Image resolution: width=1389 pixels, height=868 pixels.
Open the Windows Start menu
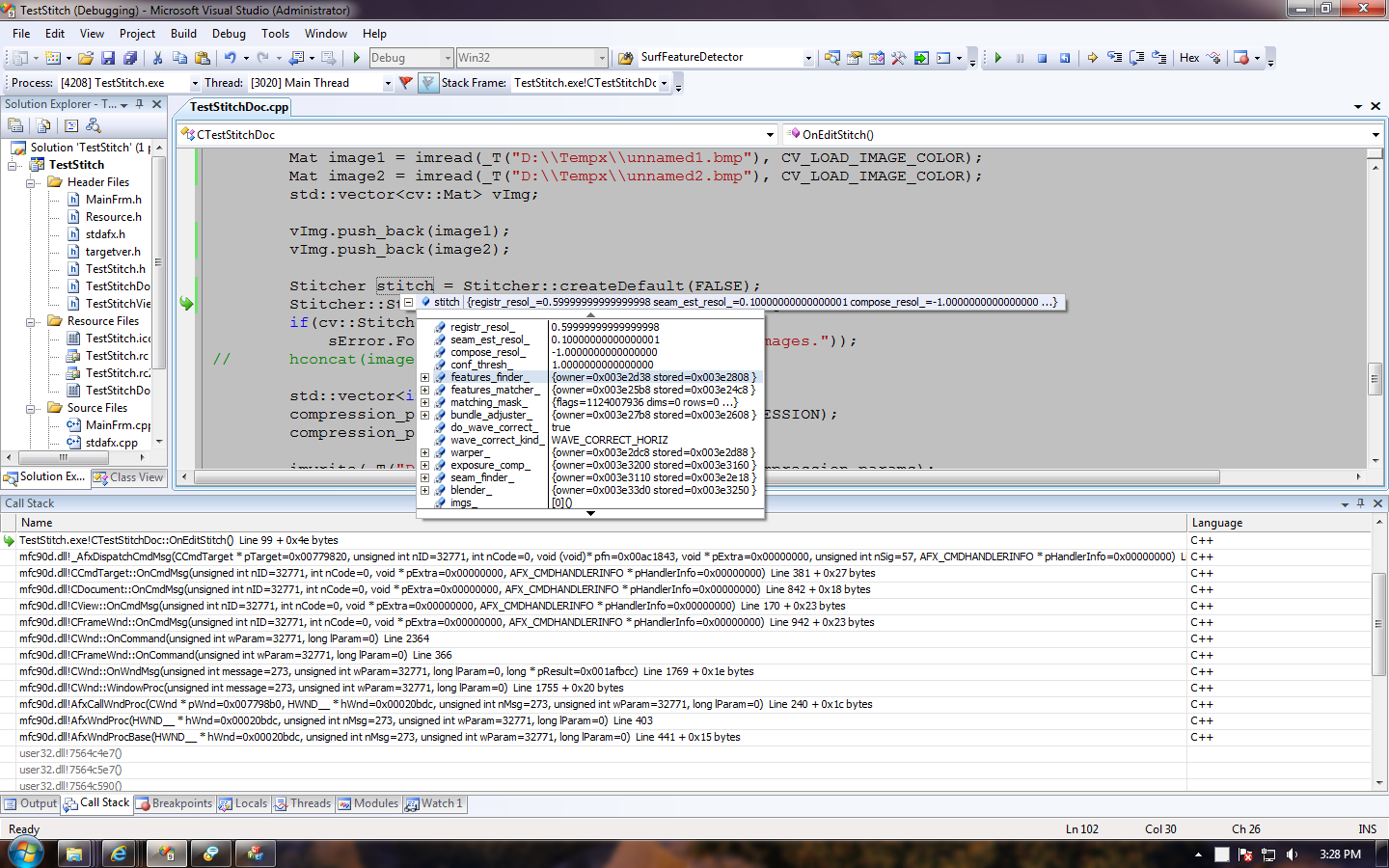click(25, 853)
